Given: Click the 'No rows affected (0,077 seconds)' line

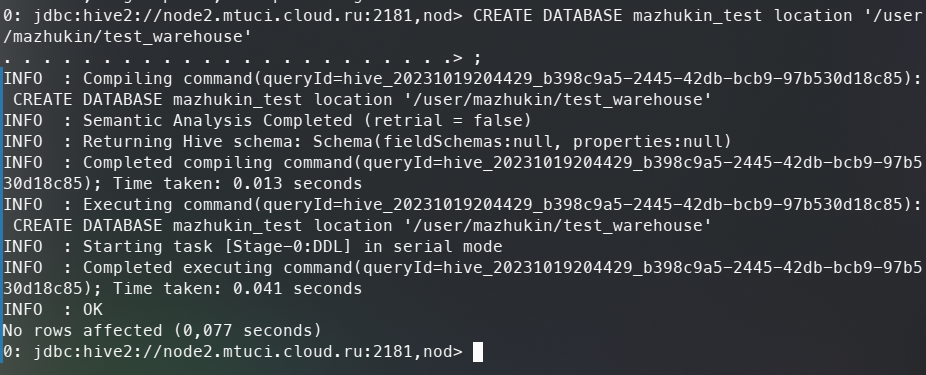Looking at the screenshot, I should pos(162,331).
